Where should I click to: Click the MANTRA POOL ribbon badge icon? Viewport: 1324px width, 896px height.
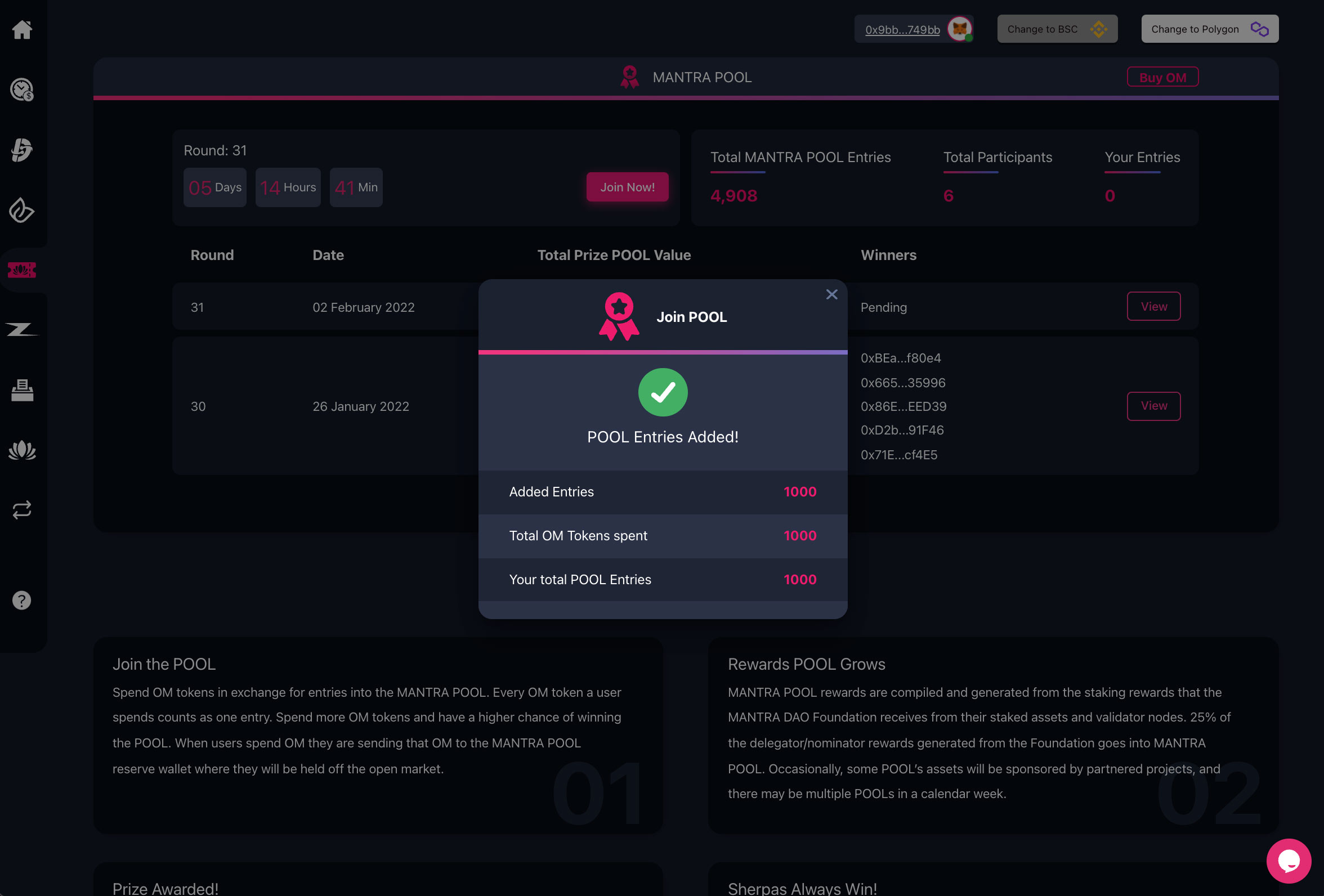pyautogui.click(x=629, y=77)
